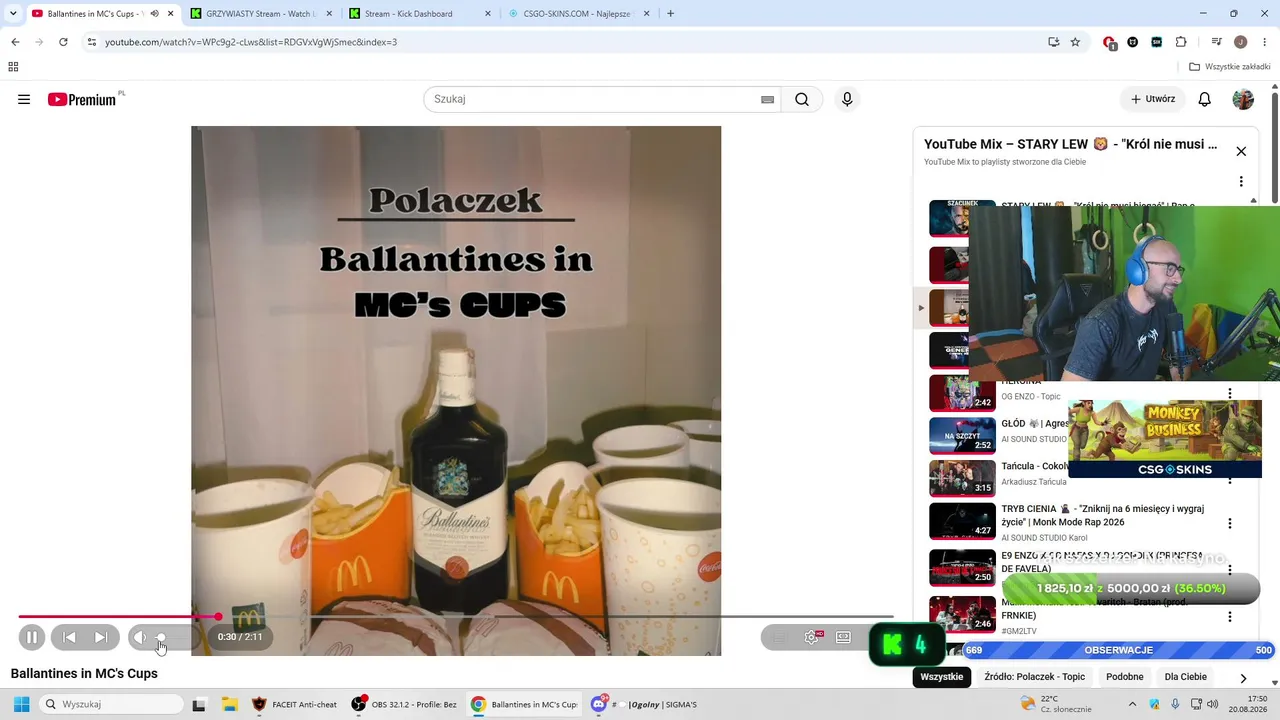Mute the Ballantines tab via speaker icon
Viewport: 1280px width, 720px height.
[x=154, y=14]
